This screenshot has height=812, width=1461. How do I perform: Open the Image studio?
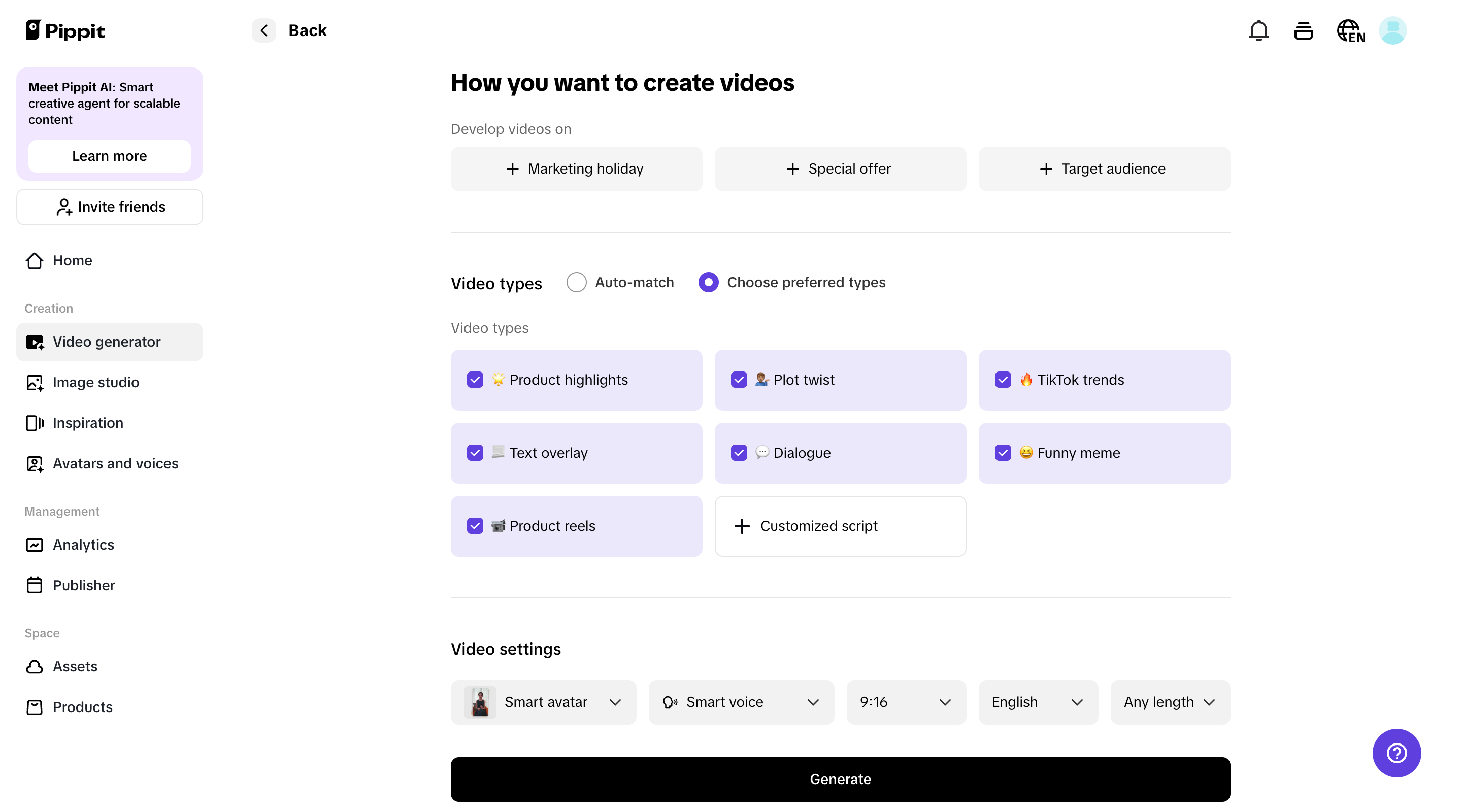point(95,382)
